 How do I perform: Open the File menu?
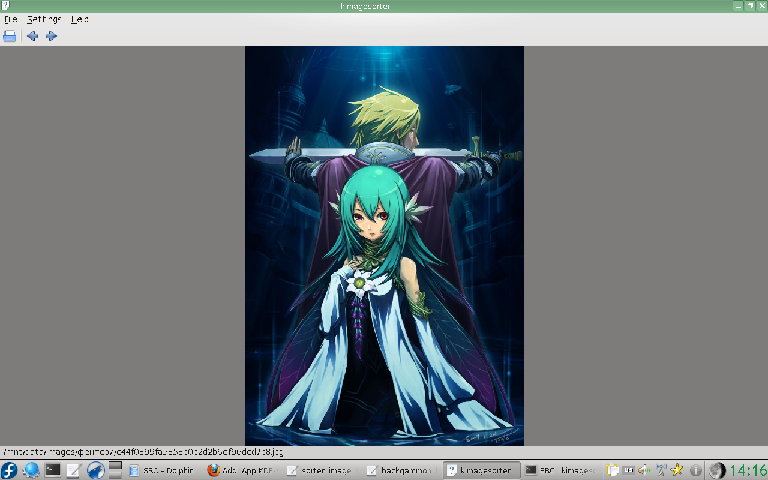(11, 19)
